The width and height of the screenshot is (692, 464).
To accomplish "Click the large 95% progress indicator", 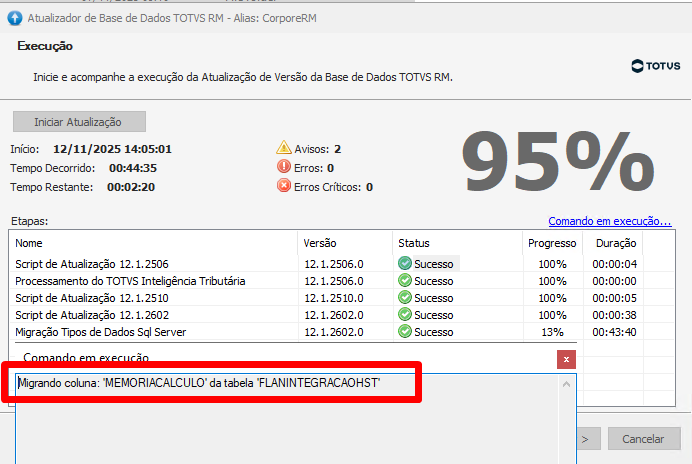I will 558,162.
